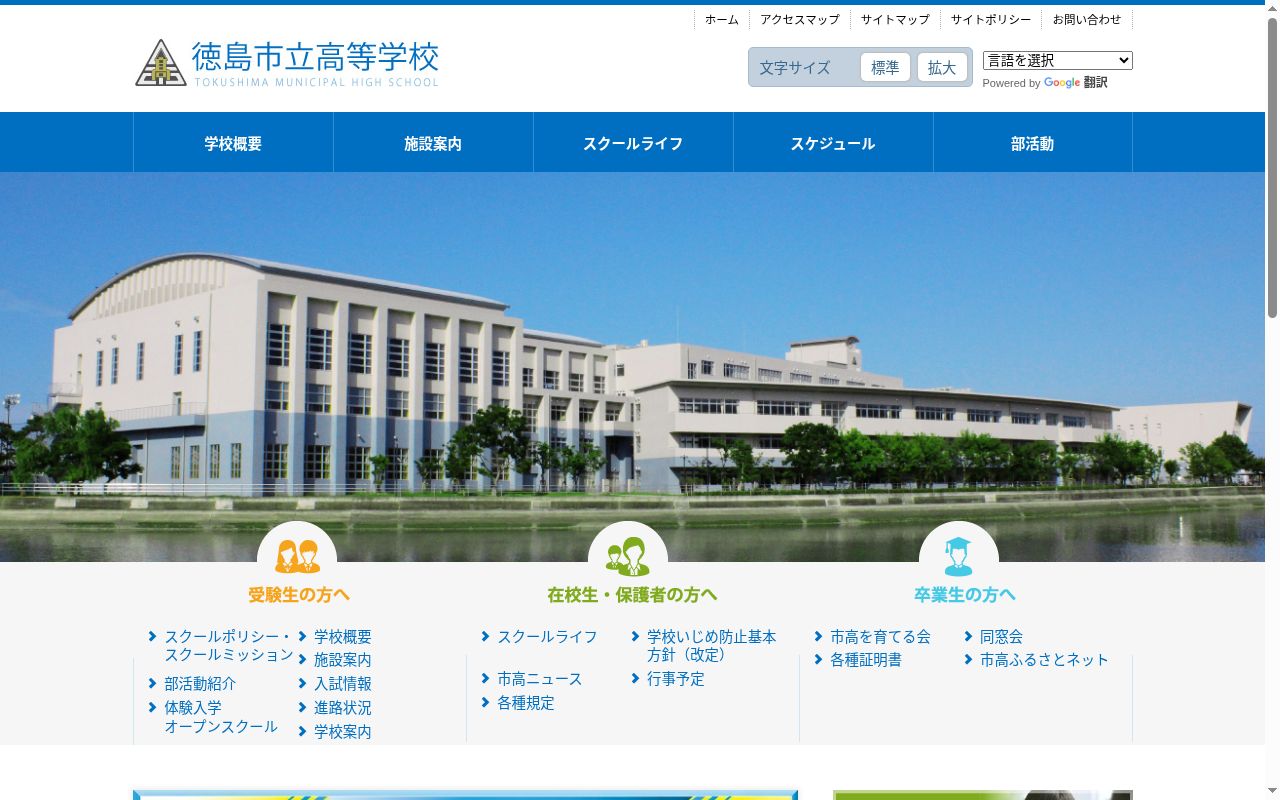Click the Tokushima Municipal High School logo
1280x800 pixels.
pyautogui.click(x=287, y=63)
